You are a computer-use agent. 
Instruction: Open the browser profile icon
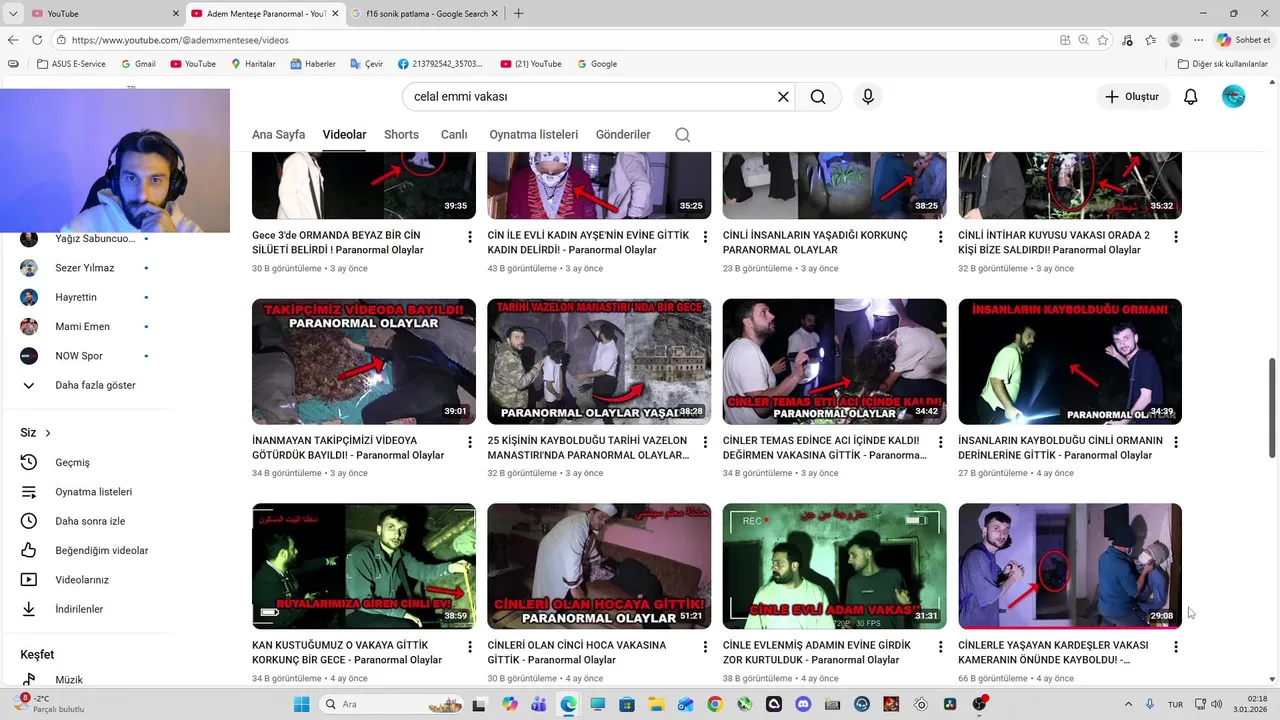coord(1174,40)
